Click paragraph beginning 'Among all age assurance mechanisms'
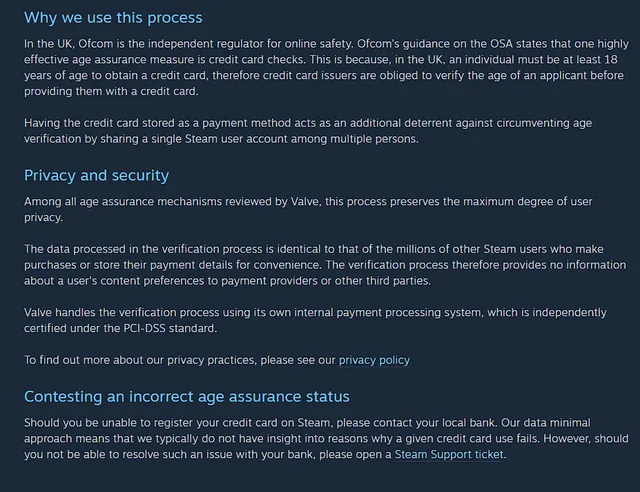The width and height of the screenshot is (640, 492). (x=308, y=209)
